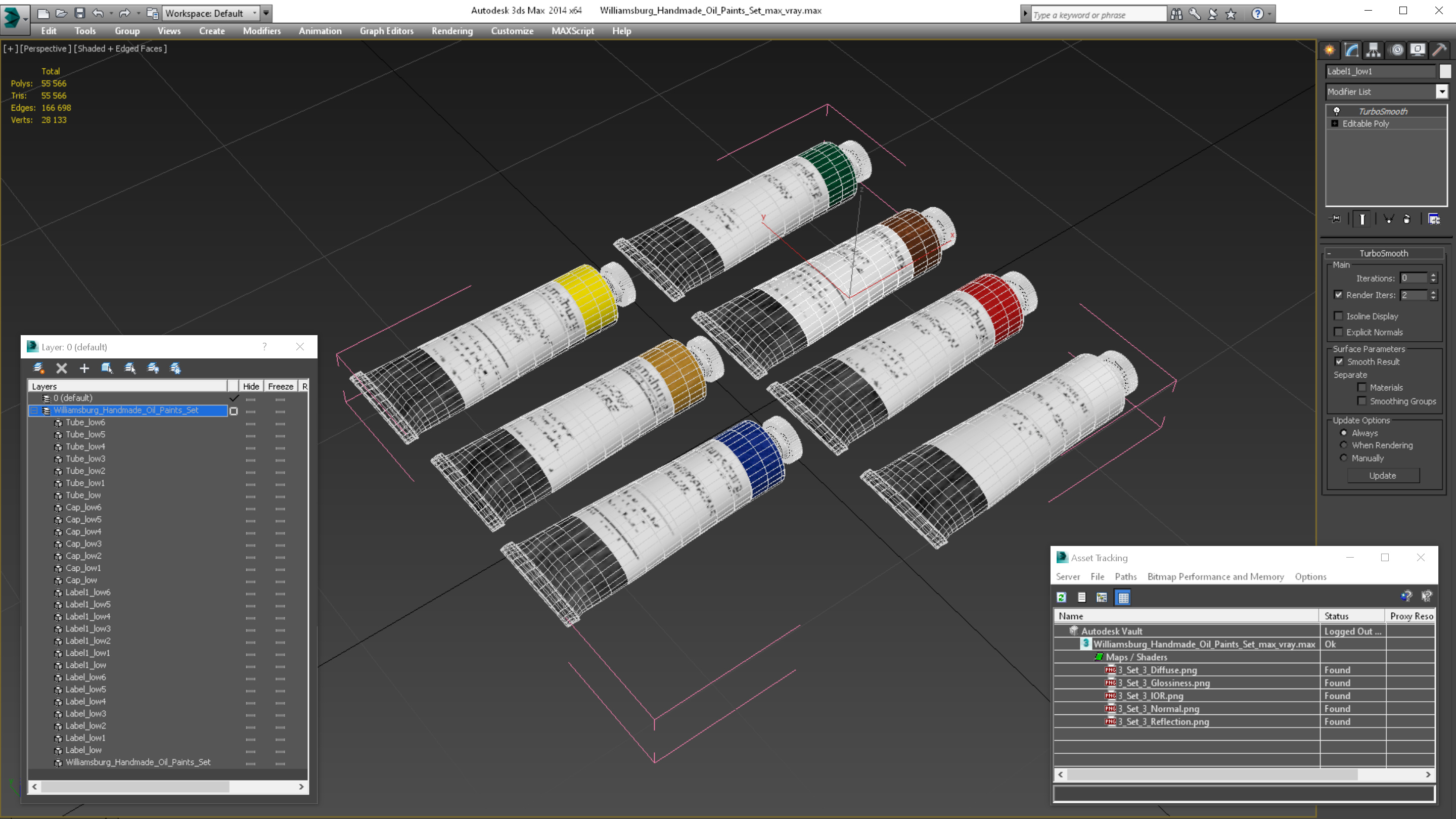This screenshot has height=819, width=1456.
Task: Select Always update option
Action: (1344, 432)
